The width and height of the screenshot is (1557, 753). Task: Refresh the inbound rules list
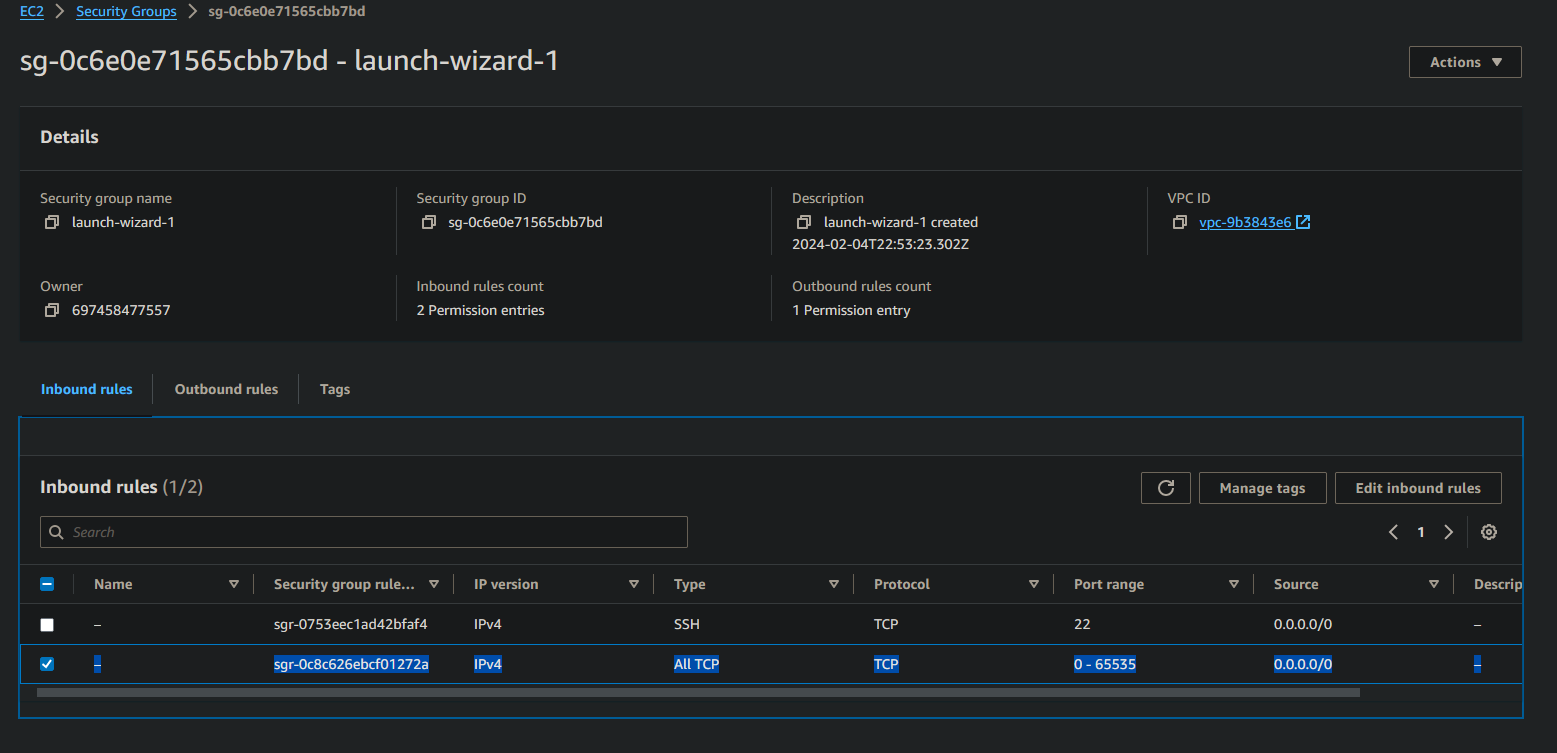tap(1165, 488)
